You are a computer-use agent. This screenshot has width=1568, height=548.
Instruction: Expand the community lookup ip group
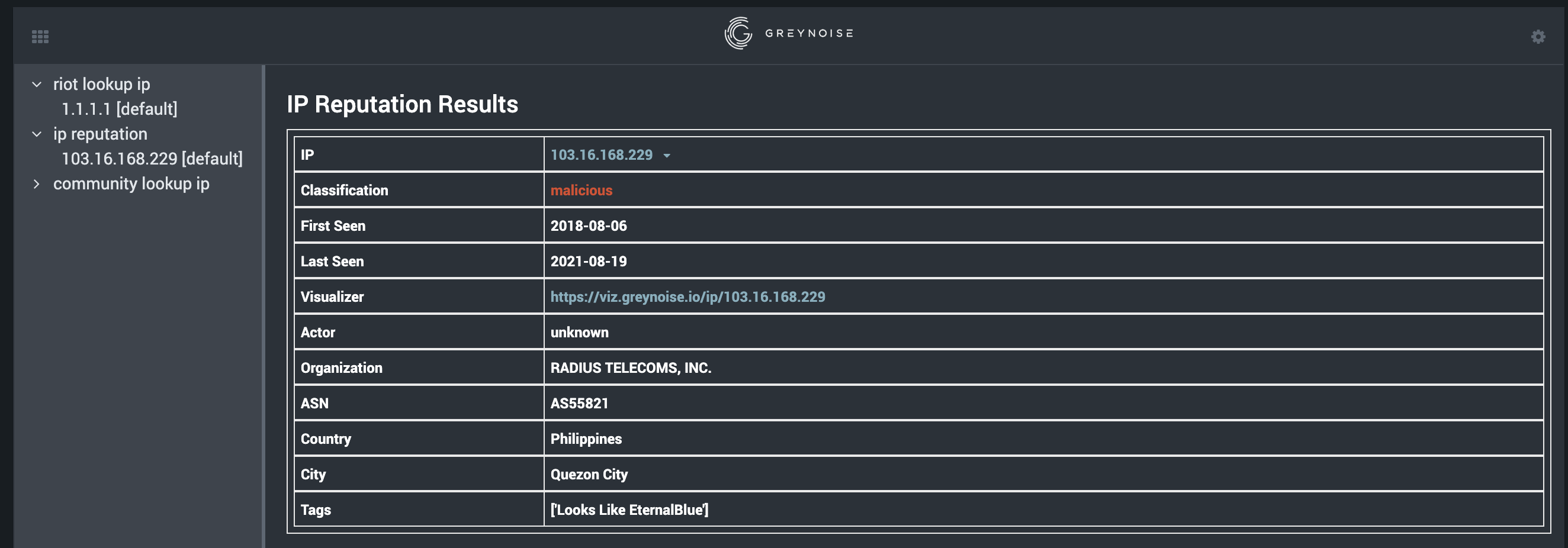(x=37, y=184)
